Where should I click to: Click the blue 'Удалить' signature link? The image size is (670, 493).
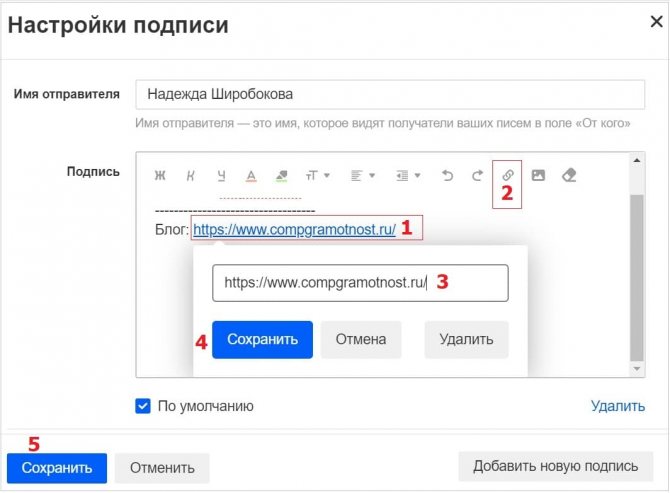click(617, 406)
